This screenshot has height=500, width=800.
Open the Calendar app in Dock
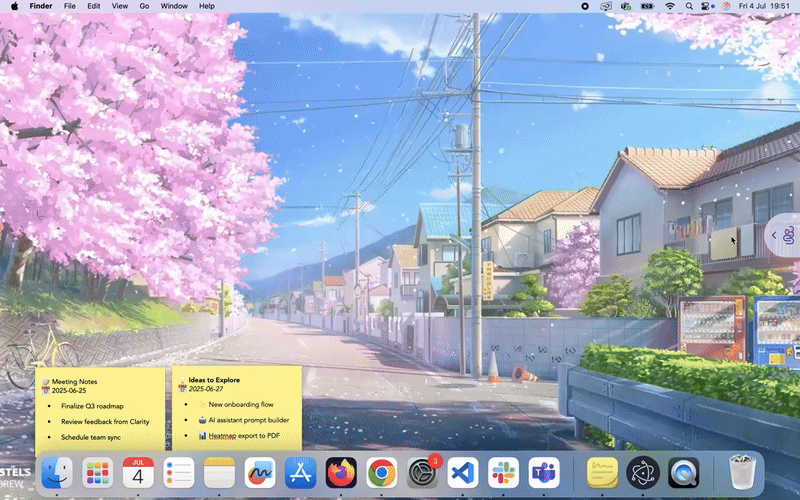coord(138,472)
